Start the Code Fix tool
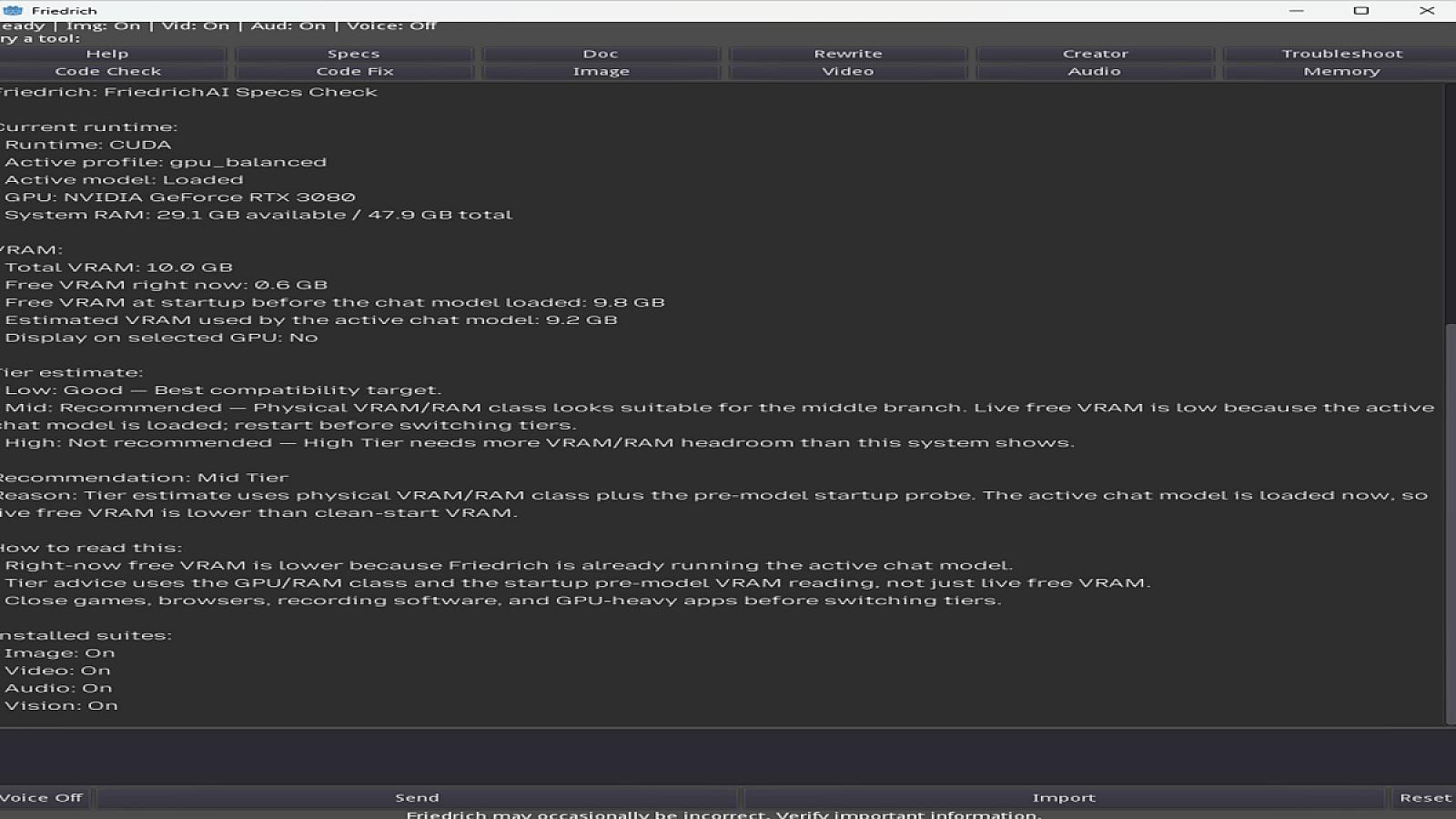The height and width of the screenshot is (819, 1456). click(354, 71)
